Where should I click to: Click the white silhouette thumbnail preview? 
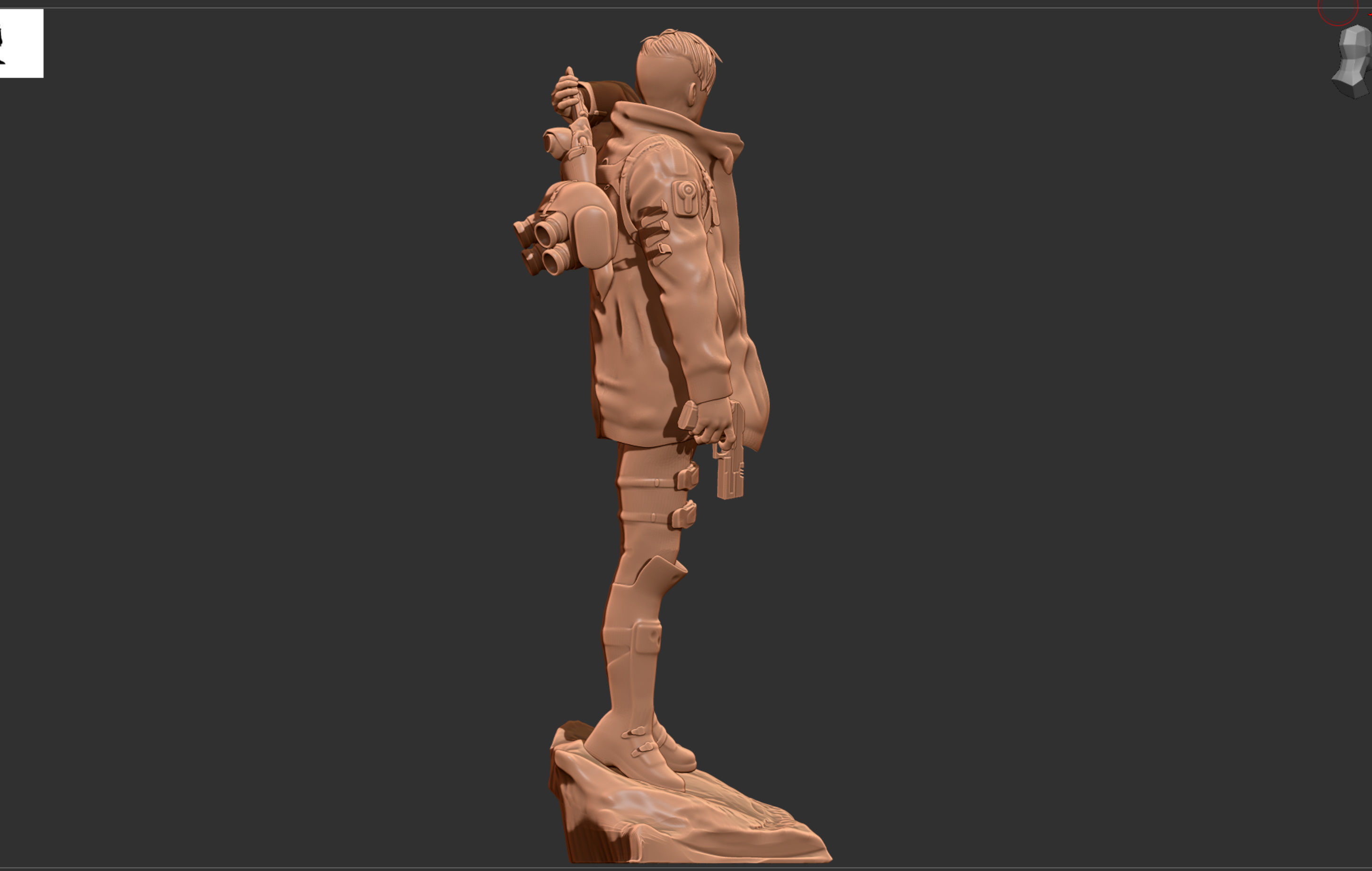coord(21,44)
